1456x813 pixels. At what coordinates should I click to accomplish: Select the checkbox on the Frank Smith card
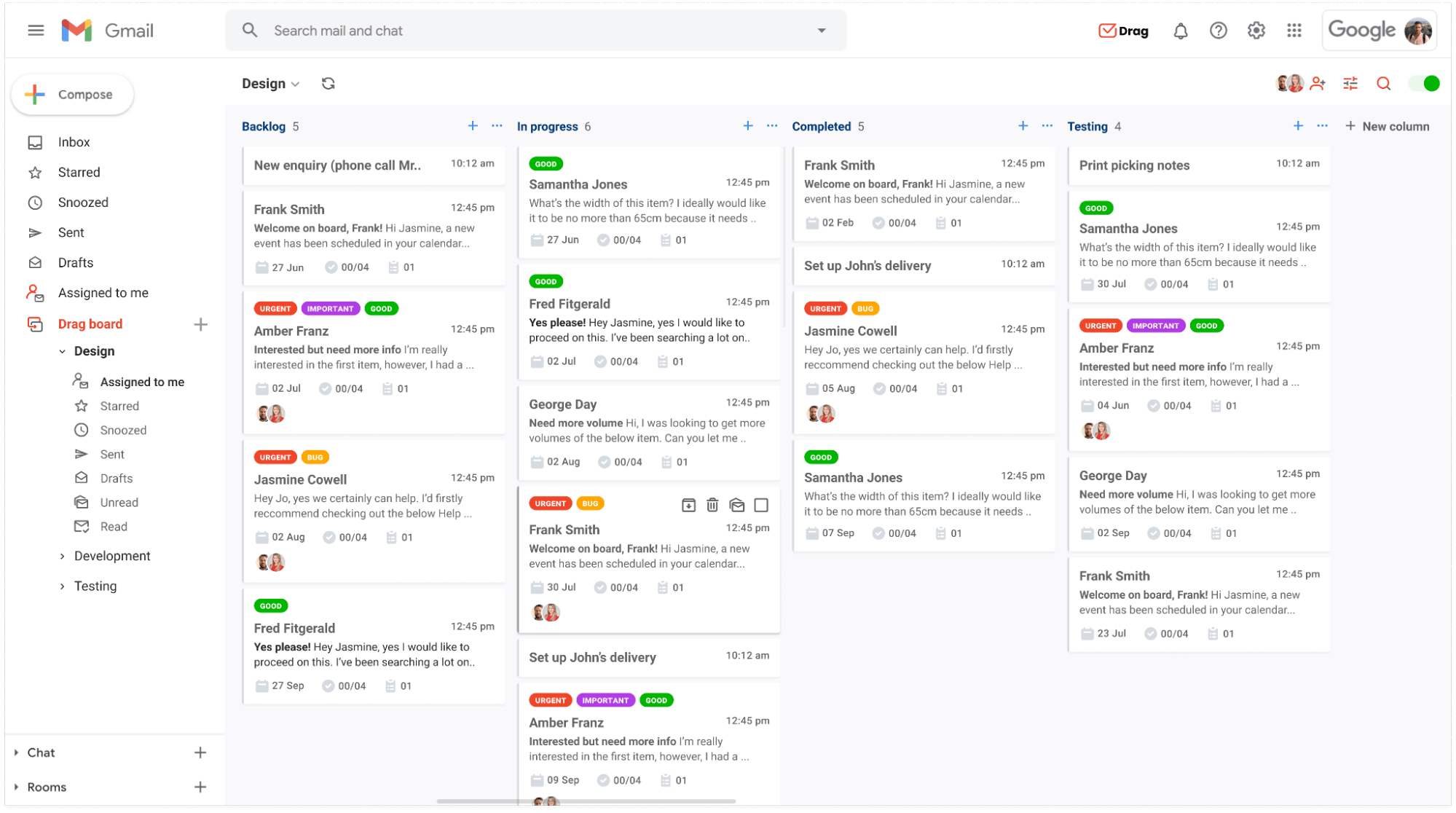[761, 504]
